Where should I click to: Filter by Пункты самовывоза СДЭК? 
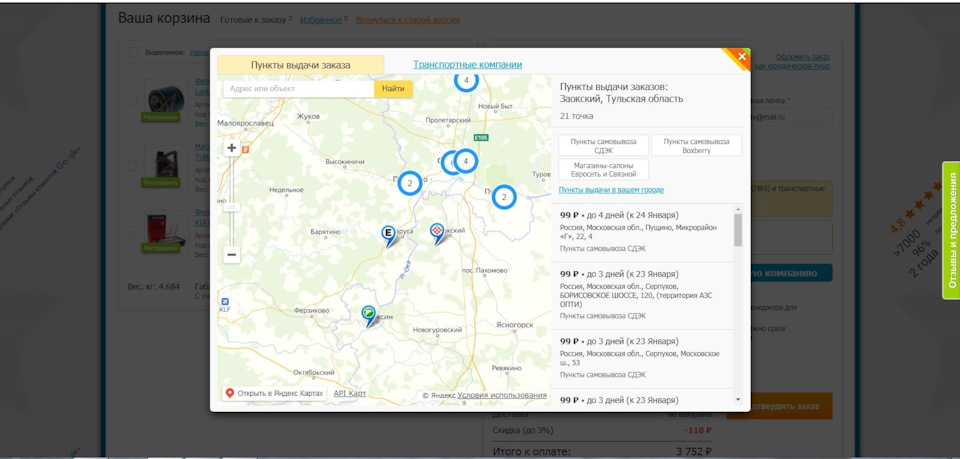tap(603, 146)
